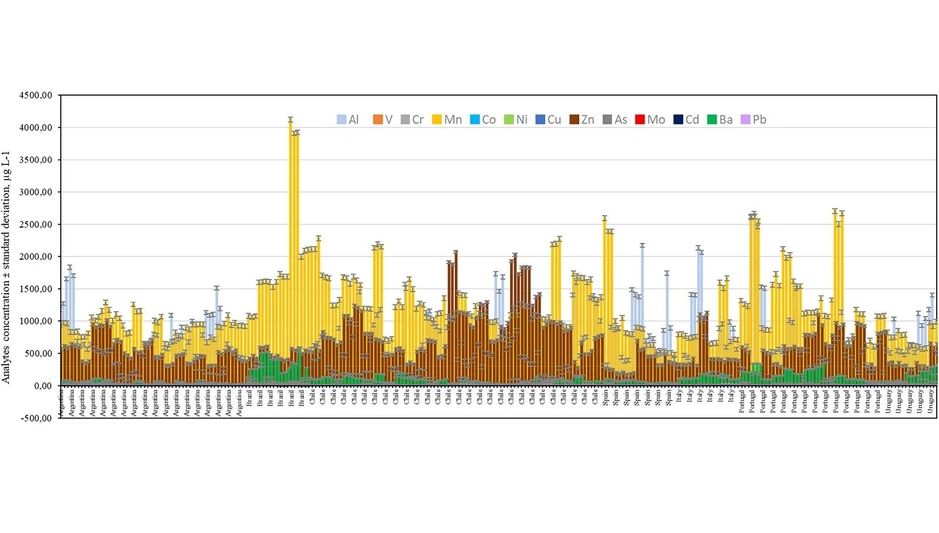
Task: Click the 1000,00 y-axis label
Action: coord(36,321)
